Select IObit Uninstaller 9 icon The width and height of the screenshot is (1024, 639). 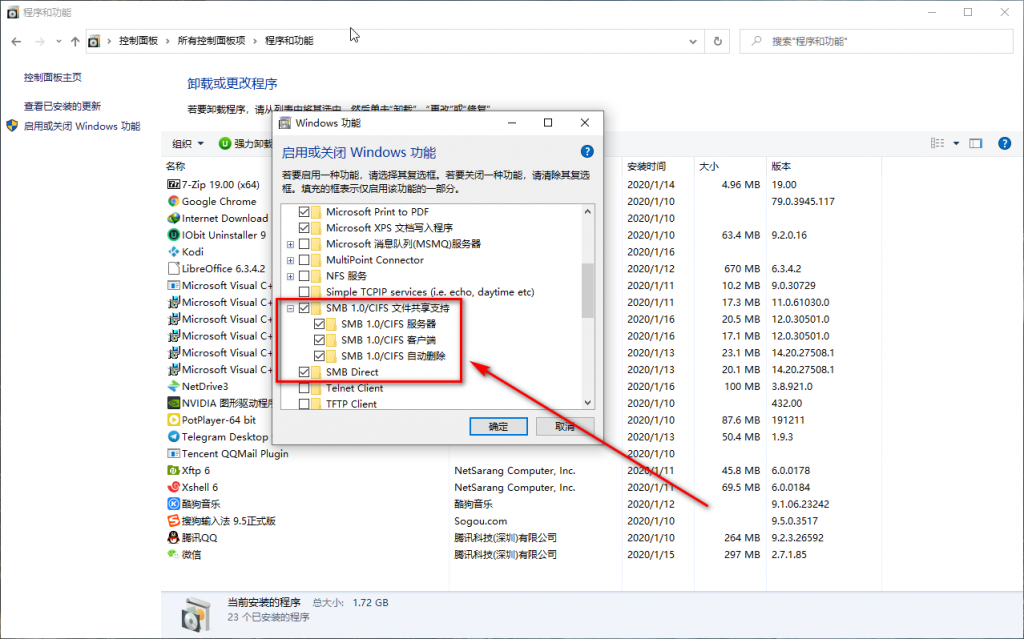point(173,235)
